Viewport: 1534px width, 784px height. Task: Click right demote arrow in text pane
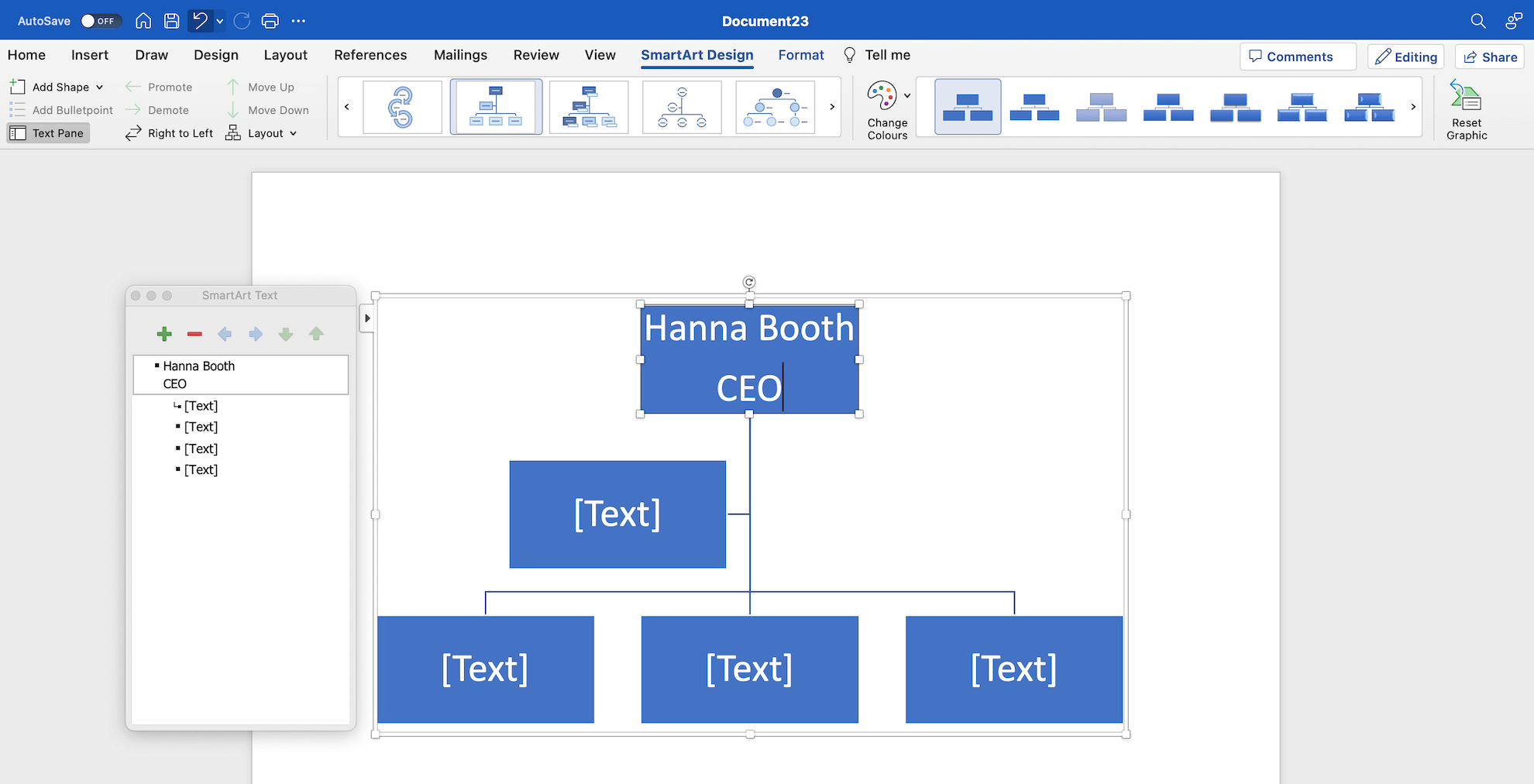pyautogui.click(x=256, y=334)
